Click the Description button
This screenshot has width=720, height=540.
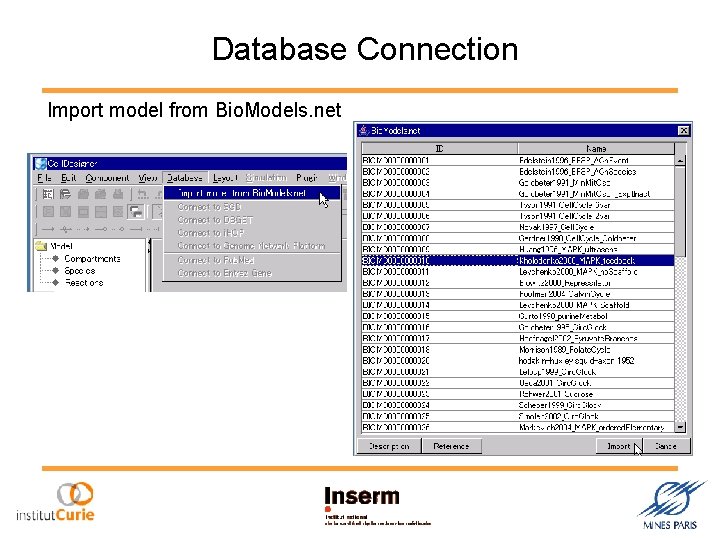[389, 446]
